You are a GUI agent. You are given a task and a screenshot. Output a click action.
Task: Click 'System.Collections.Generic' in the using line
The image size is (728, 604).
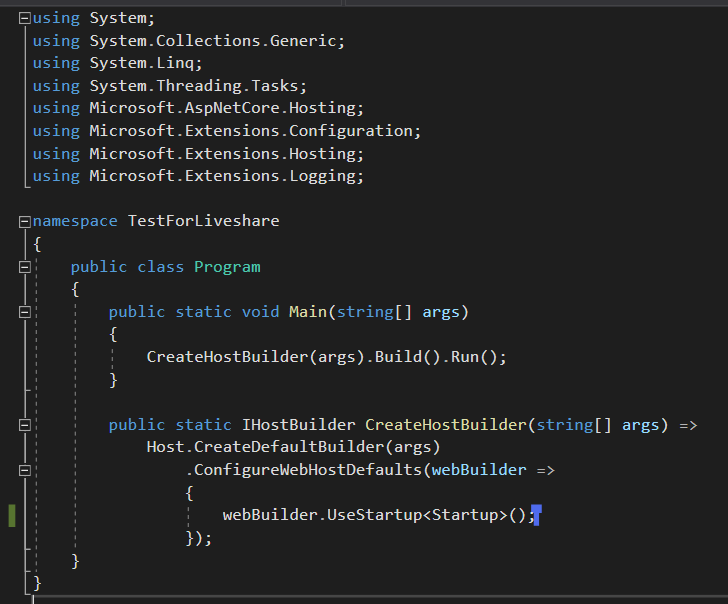point(213,41)
